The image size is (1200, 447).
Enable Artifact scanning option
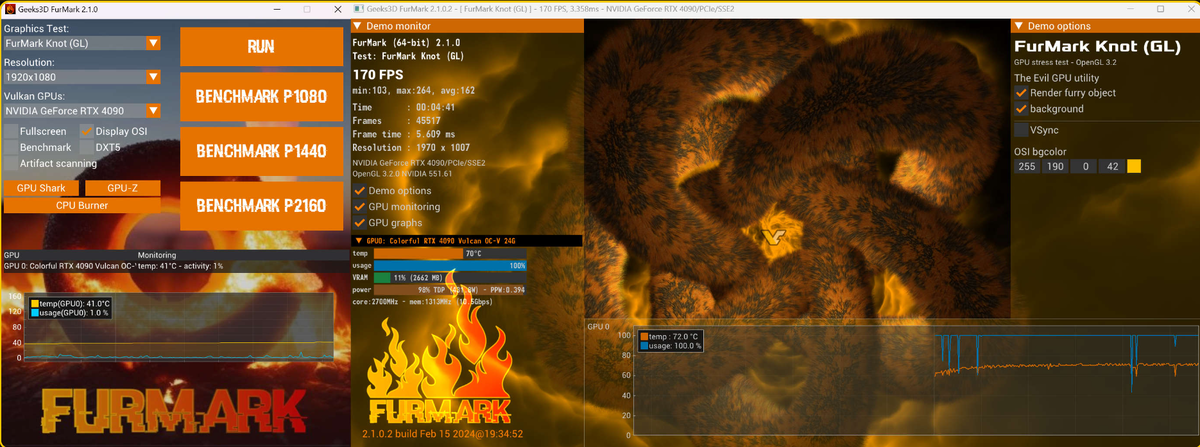[10, 163]
